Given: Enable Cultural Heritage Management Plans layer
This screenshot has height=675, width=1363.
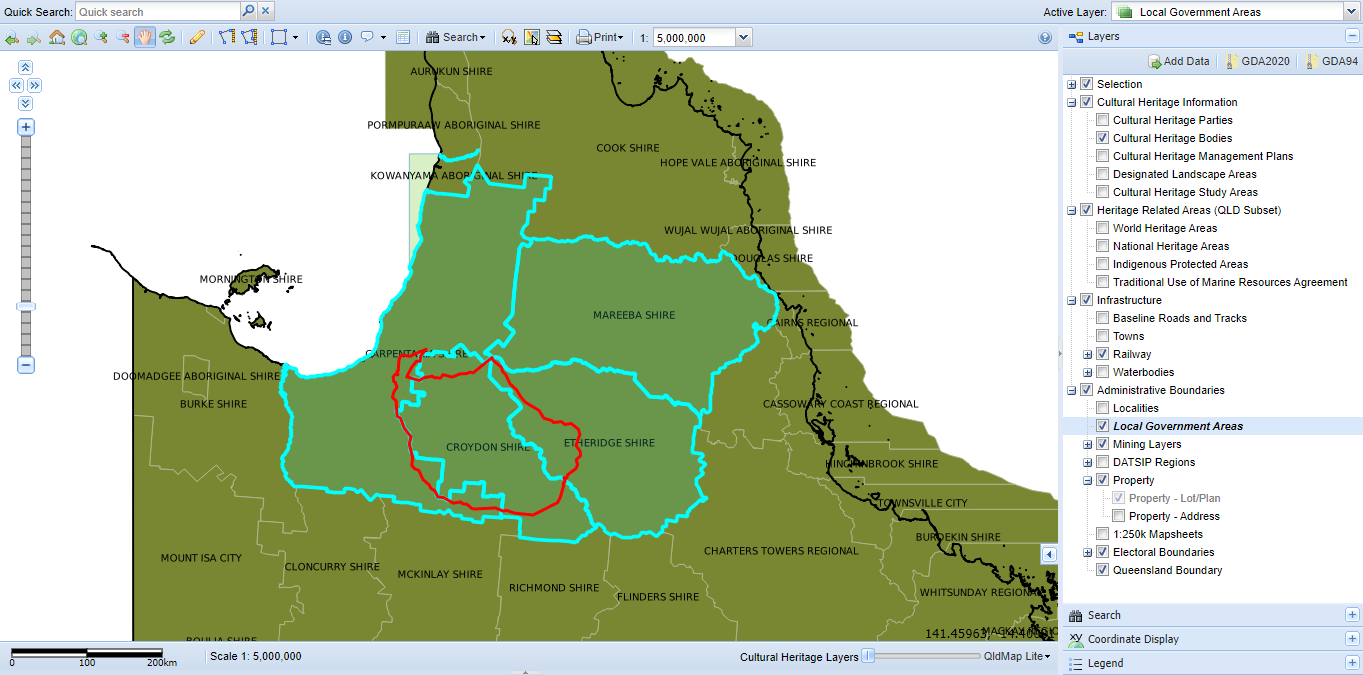Looking at the screenshot, I should (x=1102, y=156).
